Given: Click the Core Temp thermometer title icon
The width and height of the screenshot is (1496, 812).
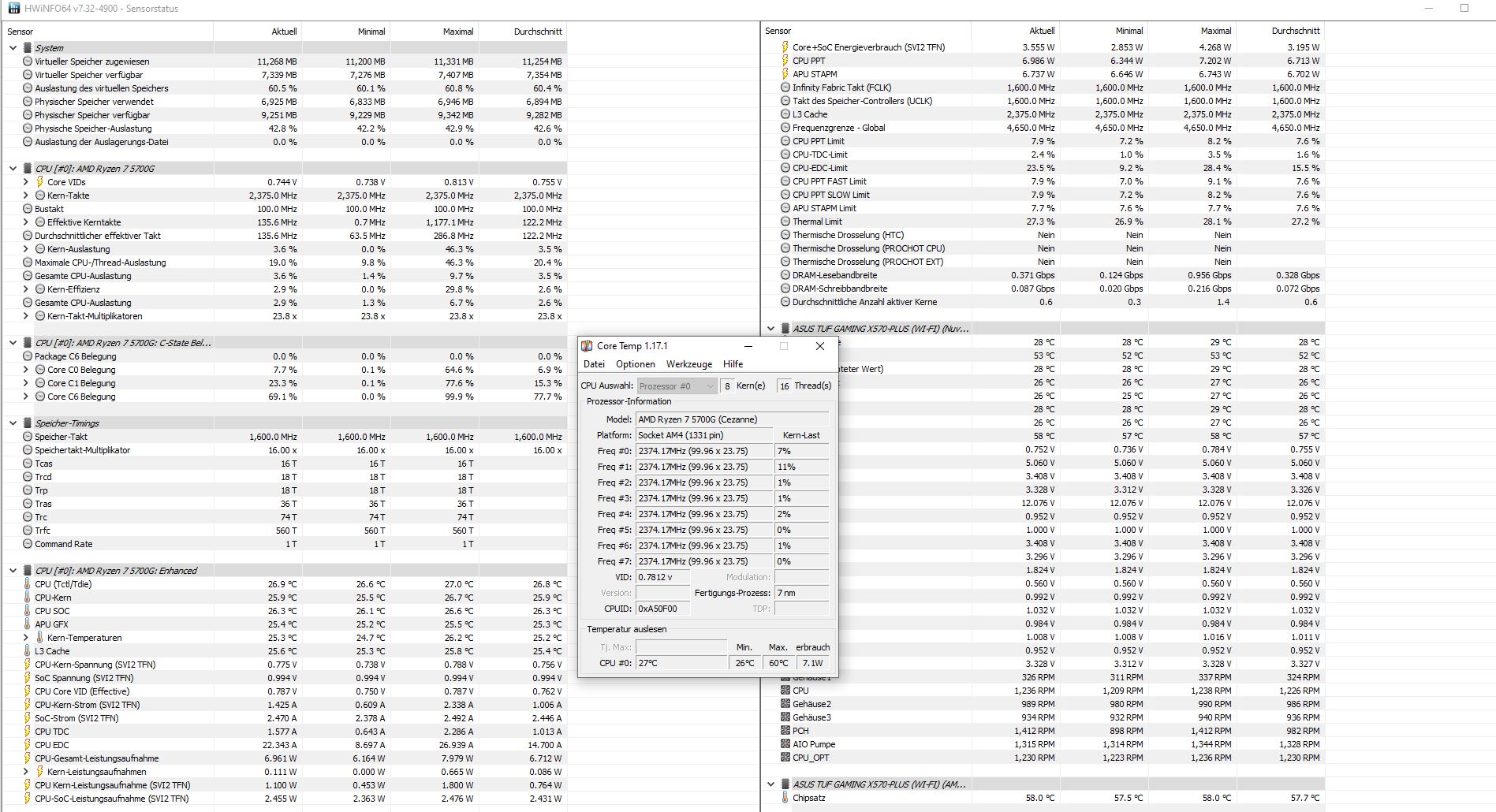Looking at the screenshot, I should pyautogui.click(x=587, y=346).
